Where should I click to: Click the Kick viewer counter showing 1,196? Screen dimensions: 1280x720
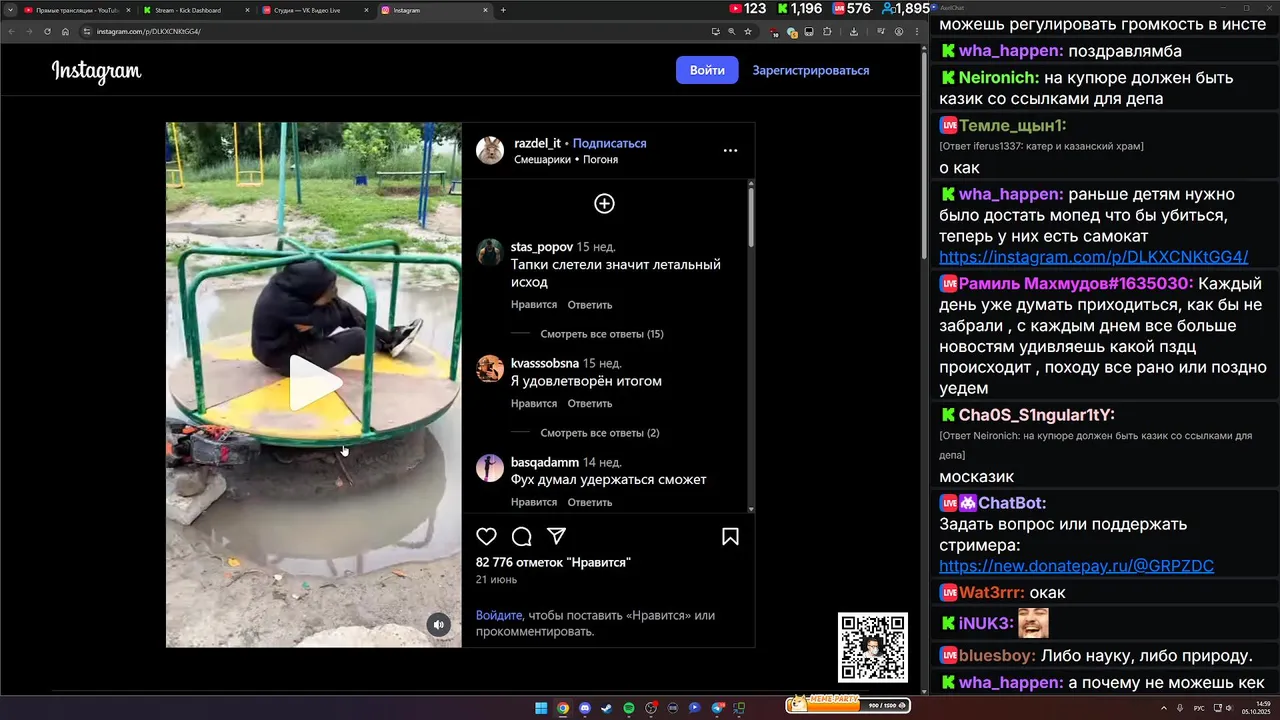click(799, 8)
